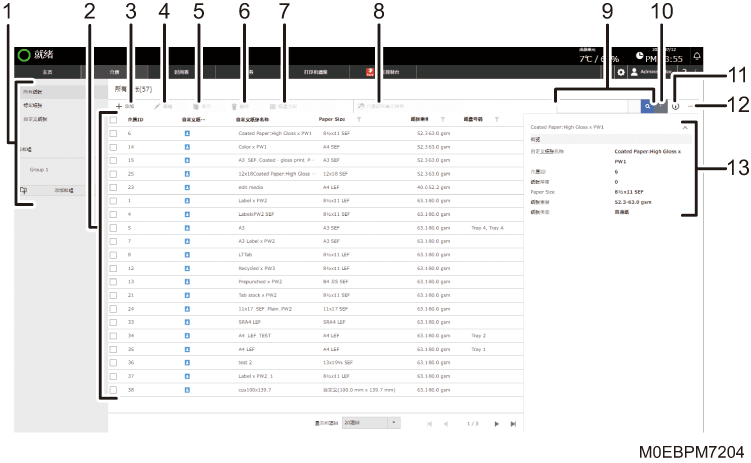Check the box for media ID 6
The height and width of the screenshot is (463, 751).
click(x=113, y=134)
